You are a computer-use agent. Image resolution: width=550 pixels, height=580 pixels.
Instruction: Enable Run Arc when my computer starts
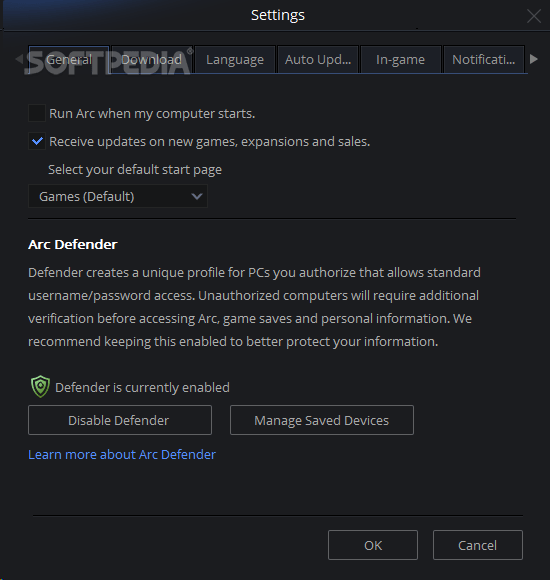[x=37, y=113]
